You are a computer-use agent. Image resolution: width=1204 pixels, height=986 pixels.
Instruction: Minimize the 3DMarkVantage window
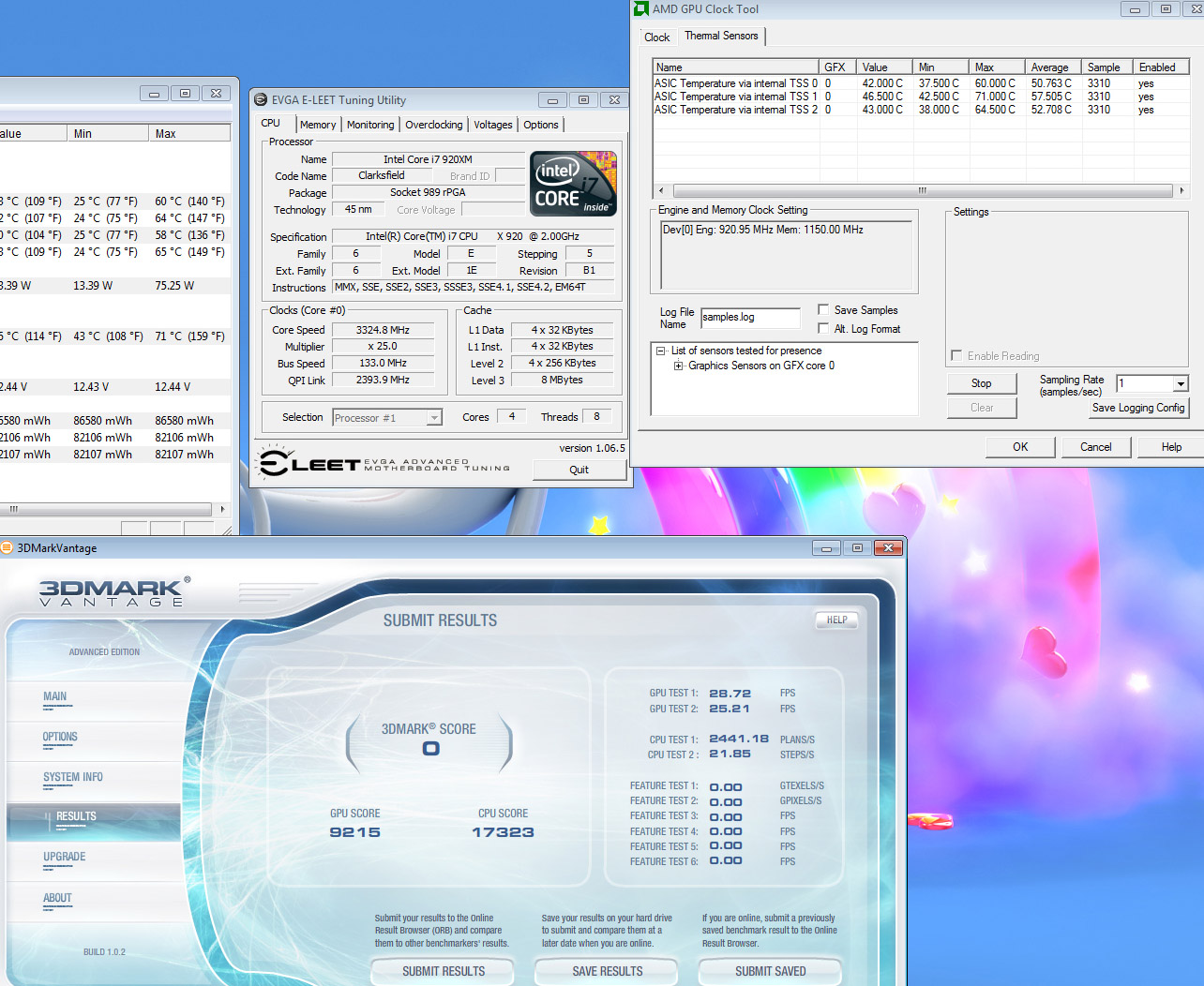coord(826,548)
